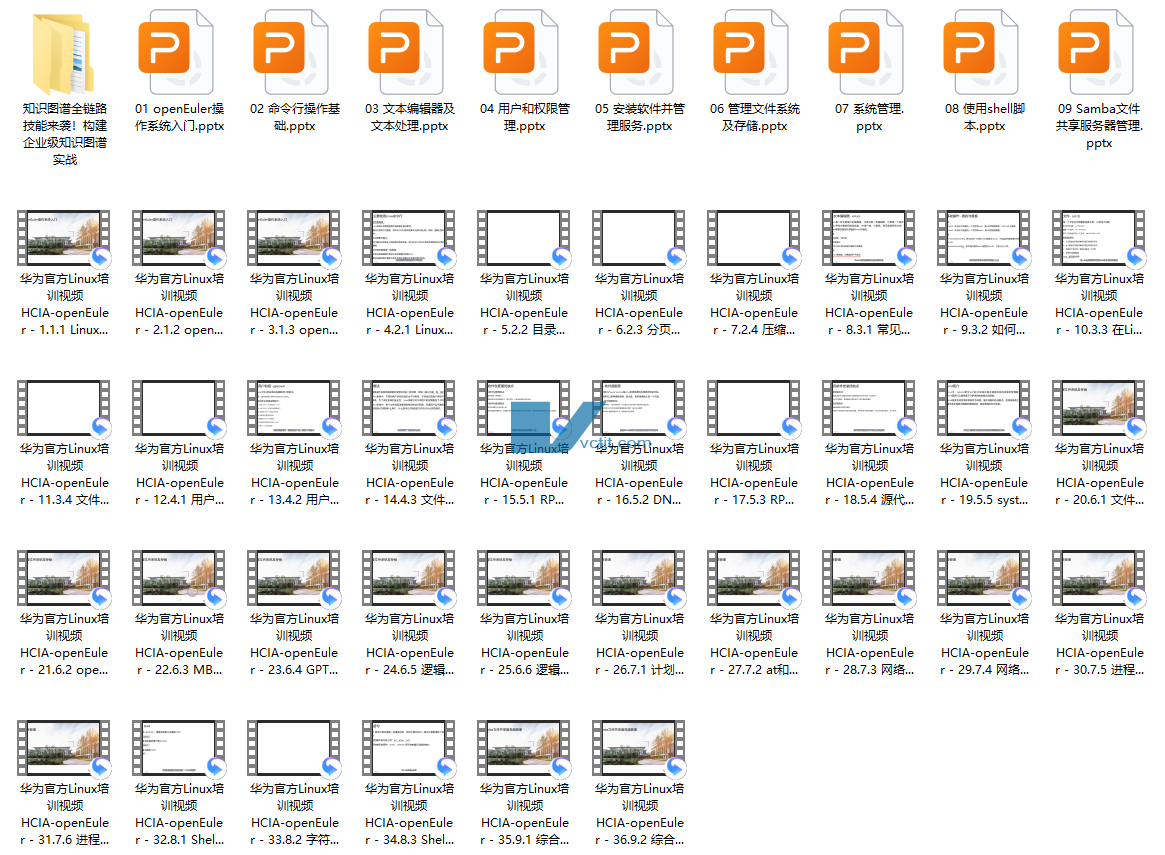Select video icon for HCIA-openEuler 4.2.1 Linux

409,238
